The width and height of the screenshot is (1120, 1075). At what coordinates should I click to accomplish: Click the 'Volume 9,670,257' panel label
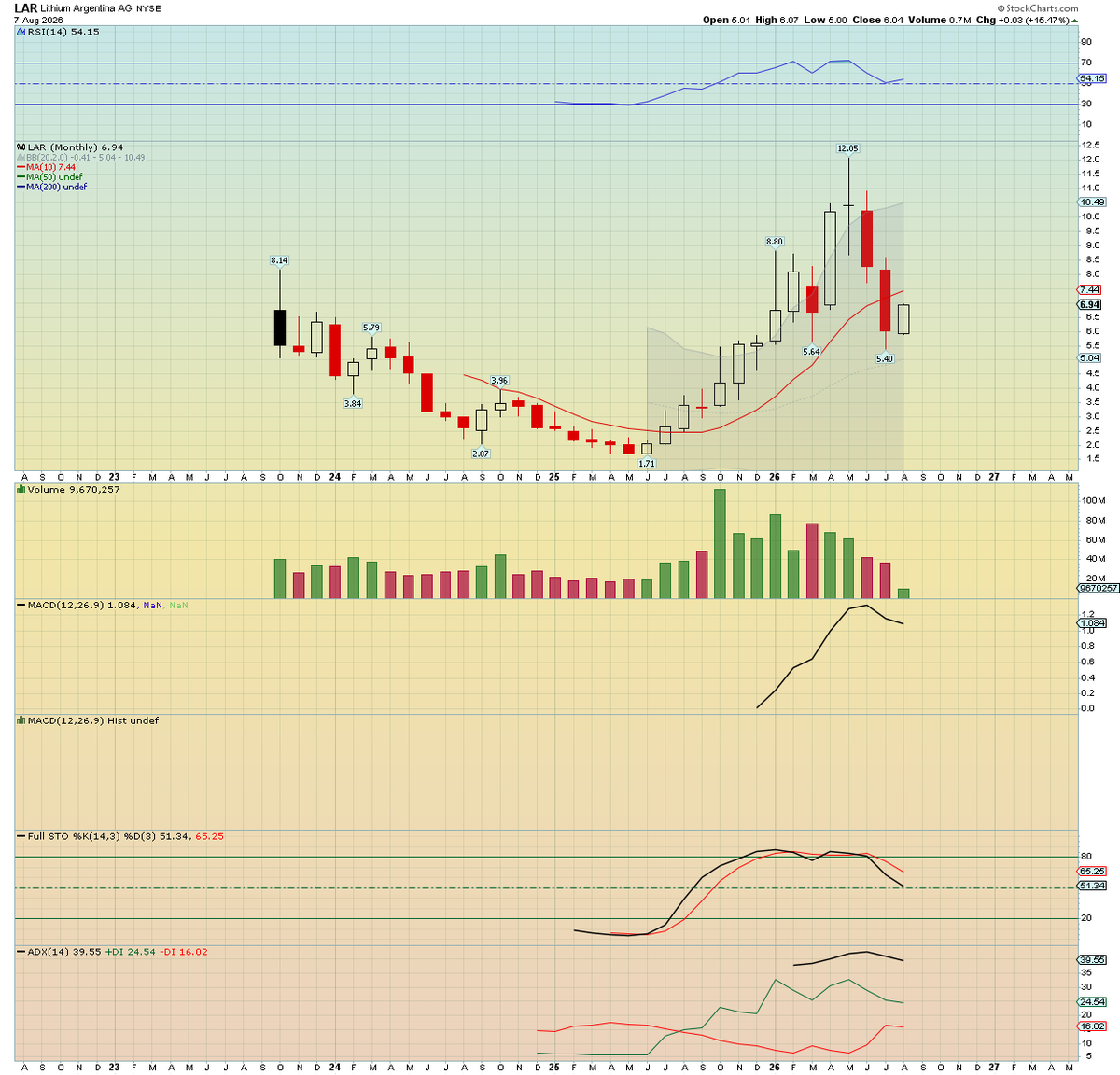click(74, 489)
